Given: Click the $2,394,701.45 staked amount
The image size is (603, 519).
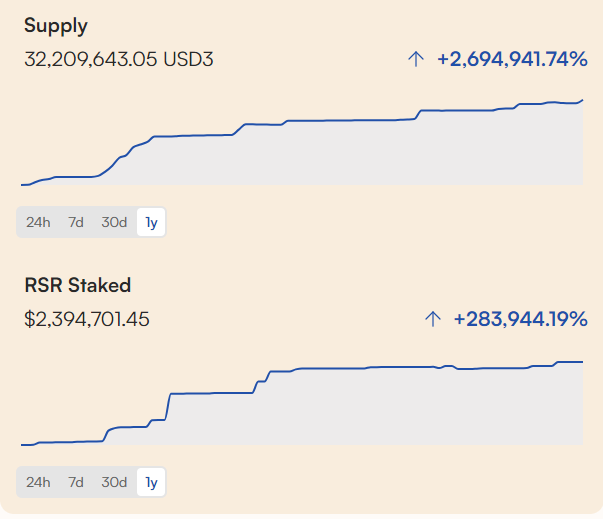Looking at the screenshot, I should pyautogui.click(x=87, y=319).
